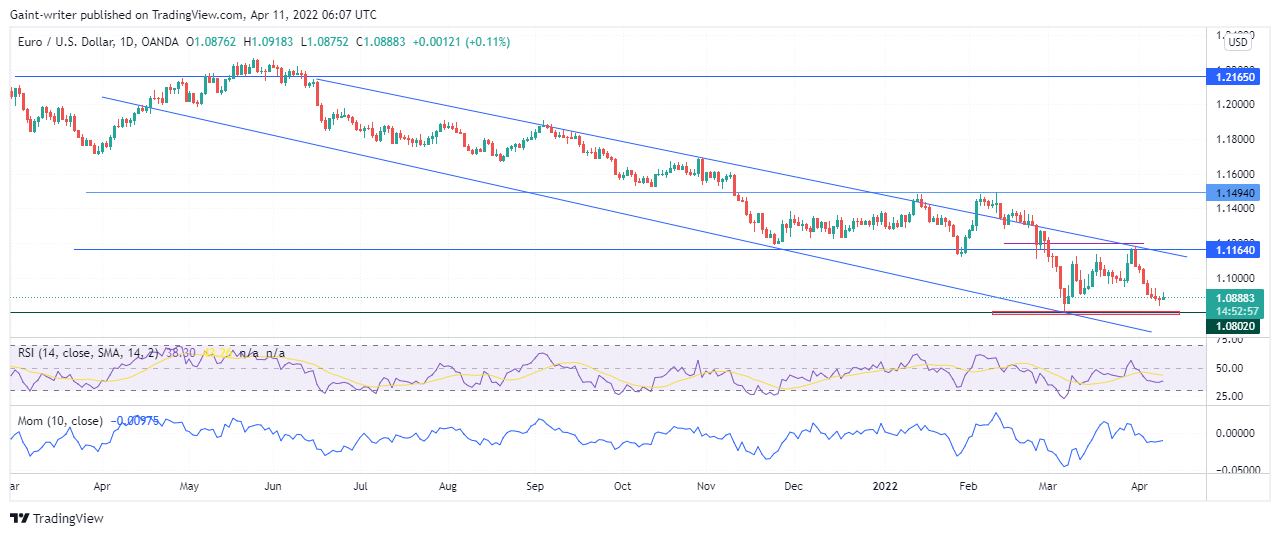Click the Nov label on the time axis

click(x=707, y=487)
